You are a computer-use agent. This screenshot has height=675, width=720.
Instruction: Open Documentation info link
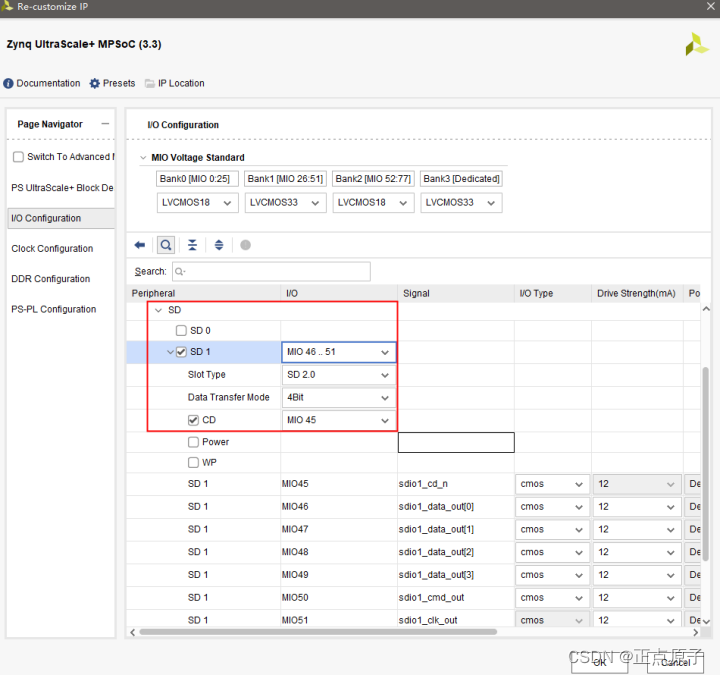pyautogui.click(x=42, y=83)
